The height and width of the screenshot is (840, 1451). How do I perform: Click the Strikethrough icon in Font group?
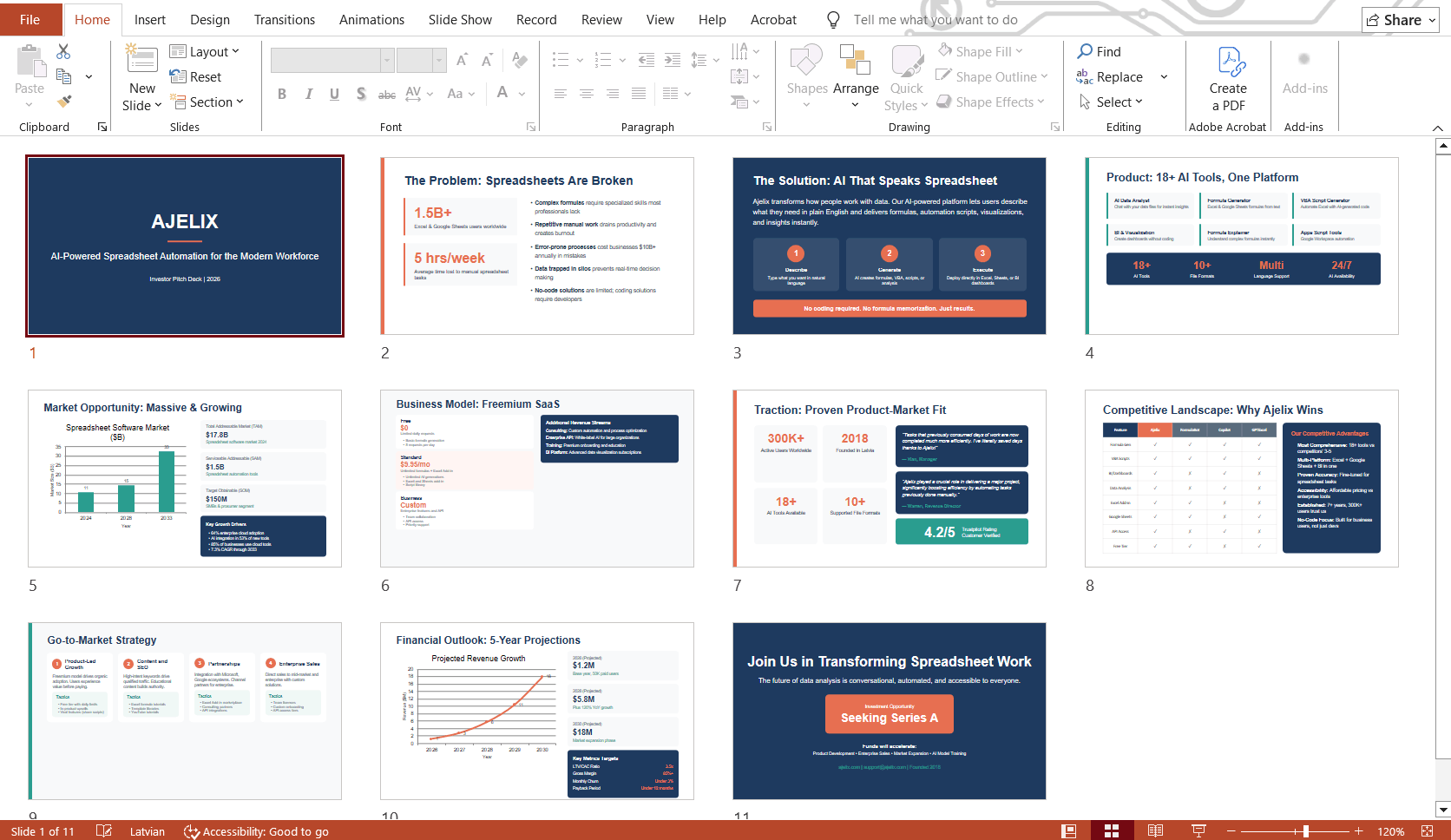point(387,95)
